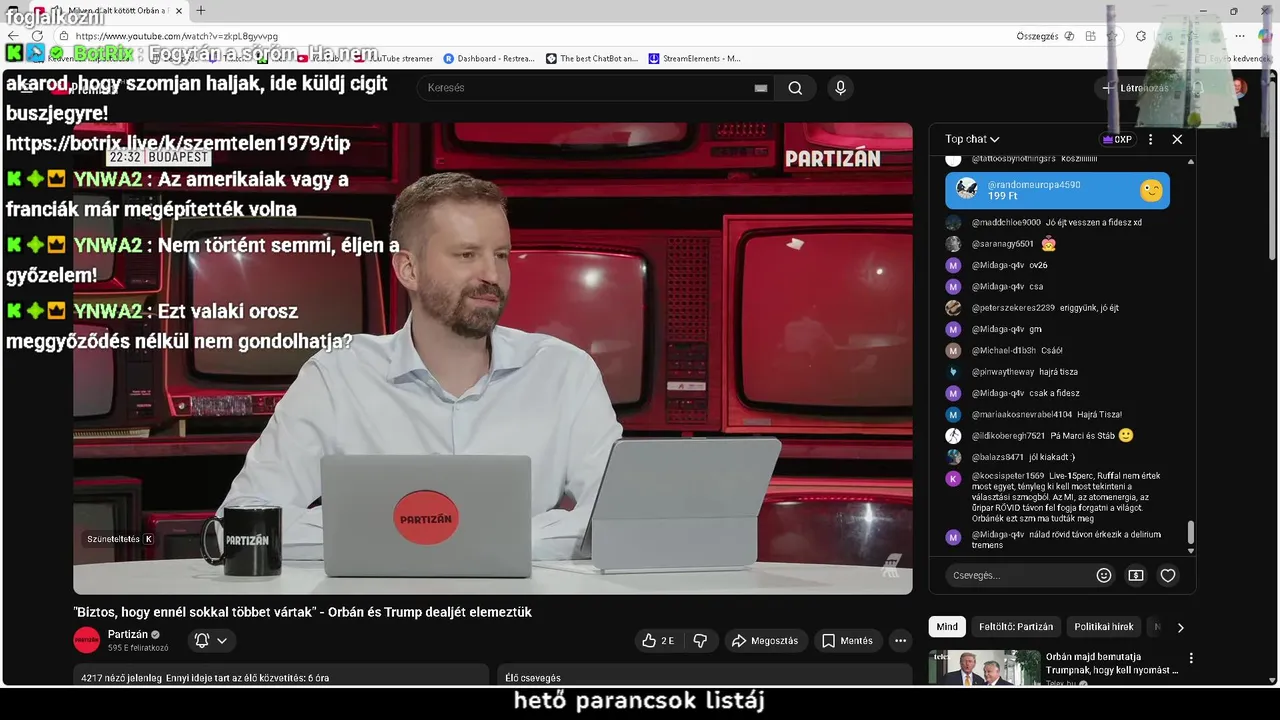Viewport: 1280px width, 720px height.
Task: Click chat username @pinwaytheway
Action: [x=1003, y=372]
